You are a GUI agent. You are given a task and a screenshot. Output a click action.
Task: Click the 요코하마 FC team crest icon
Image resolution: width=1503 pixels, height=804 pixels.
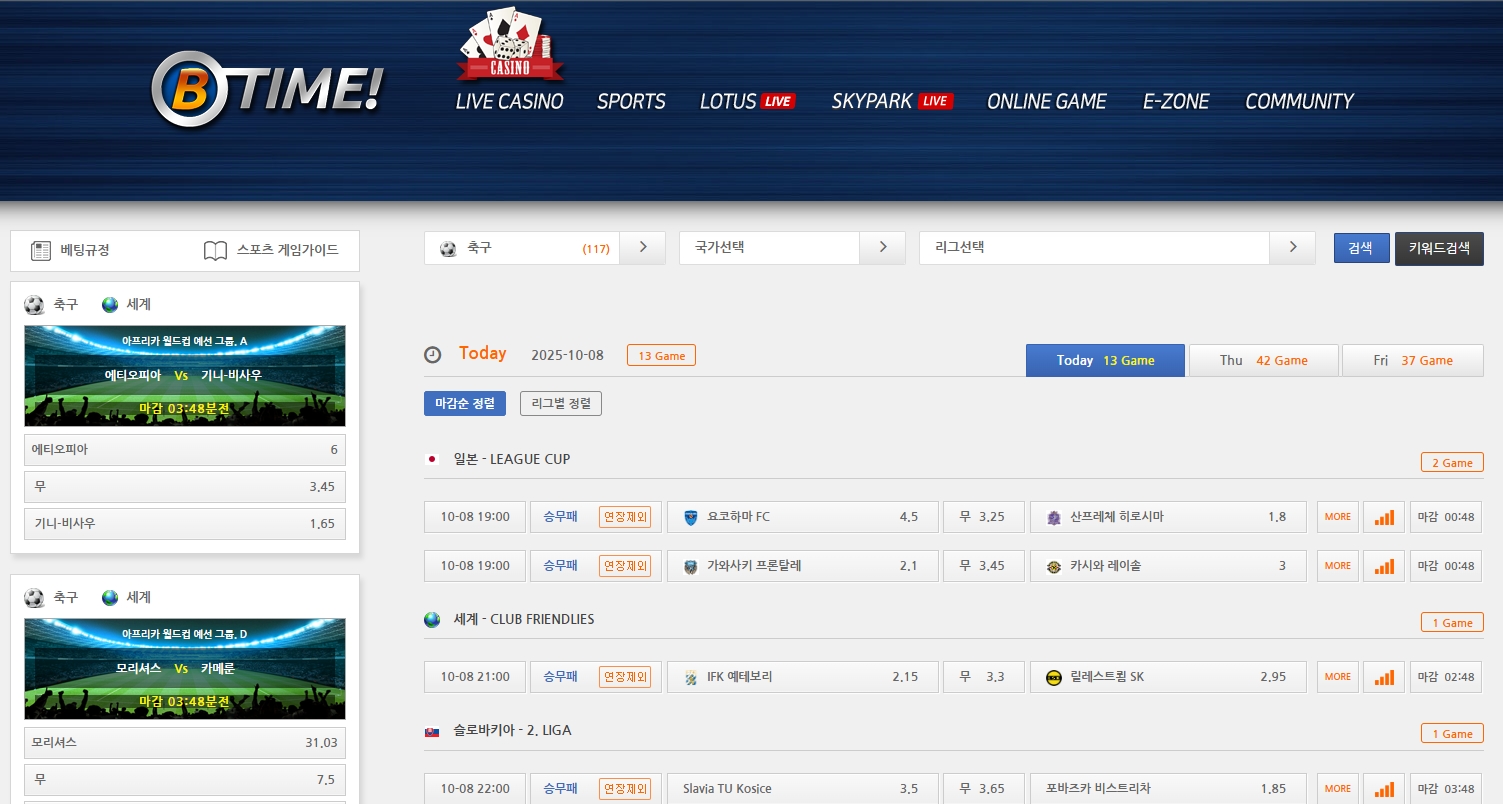(690, 517)
